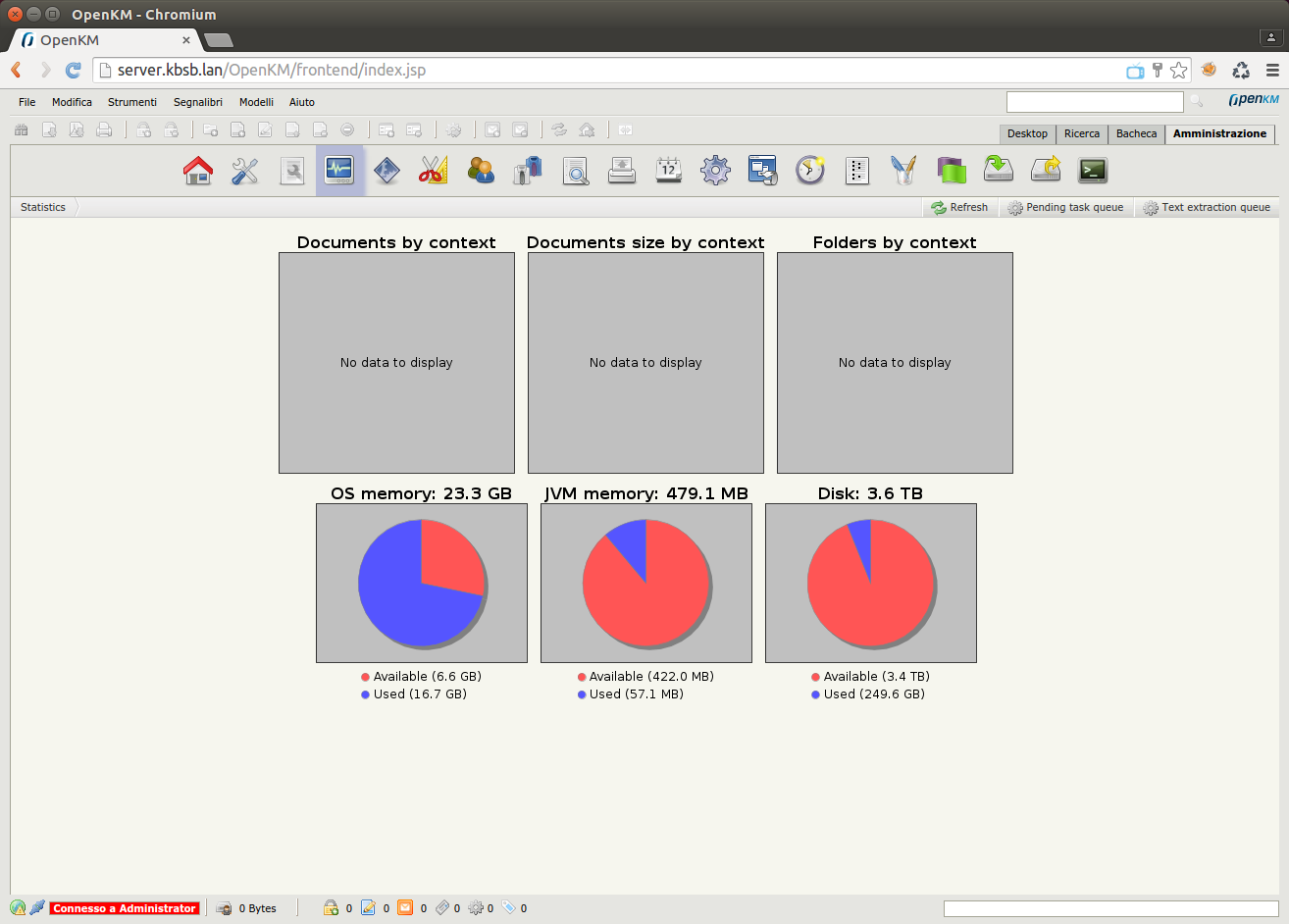The image size is (1289, 924).
Task: Click the wrench and screwdriver configuration icon
Action: 244,171
